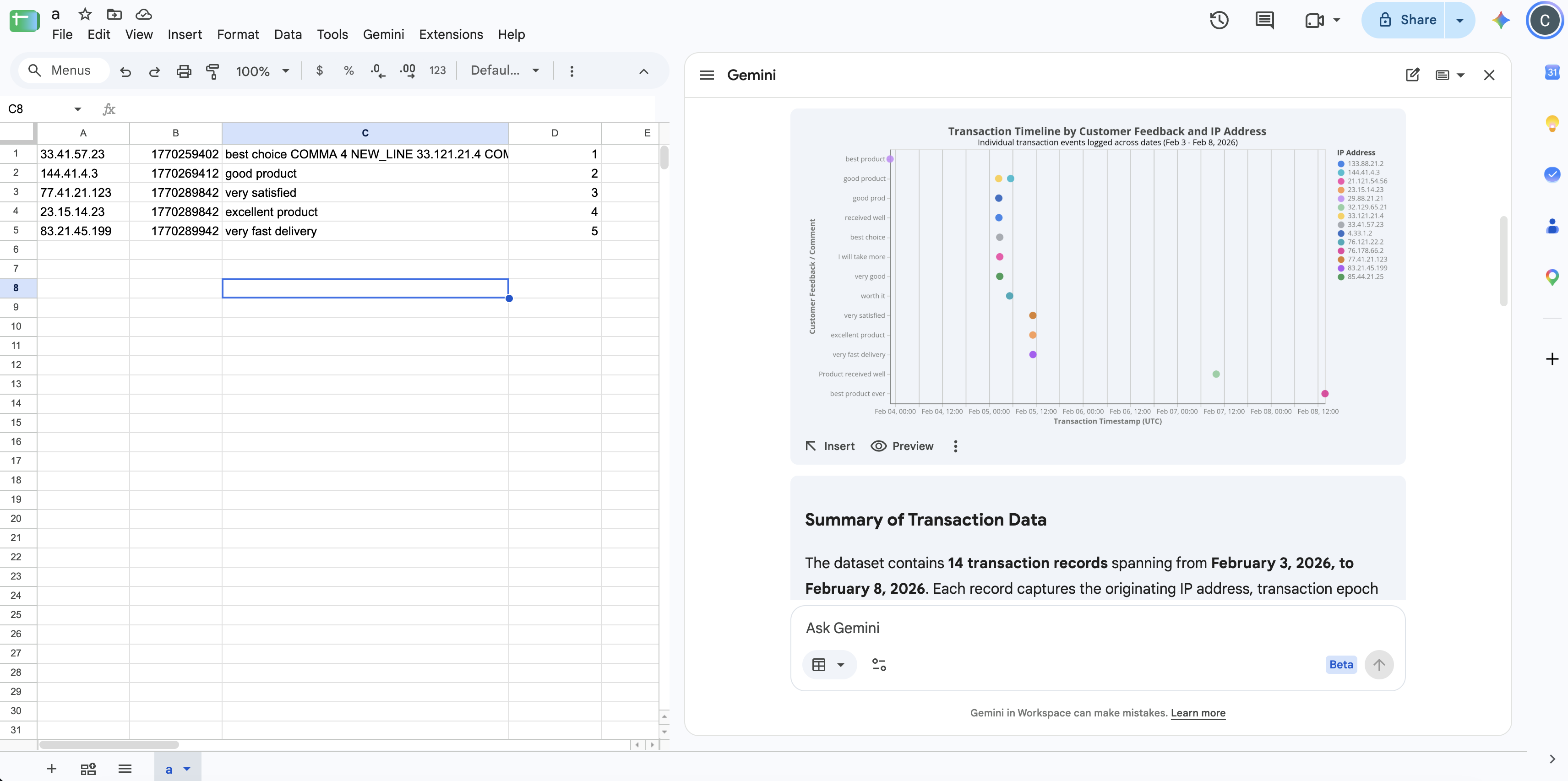Undo the last action
This screenshot has width=1568, height=781.
(x=125, y=71)
